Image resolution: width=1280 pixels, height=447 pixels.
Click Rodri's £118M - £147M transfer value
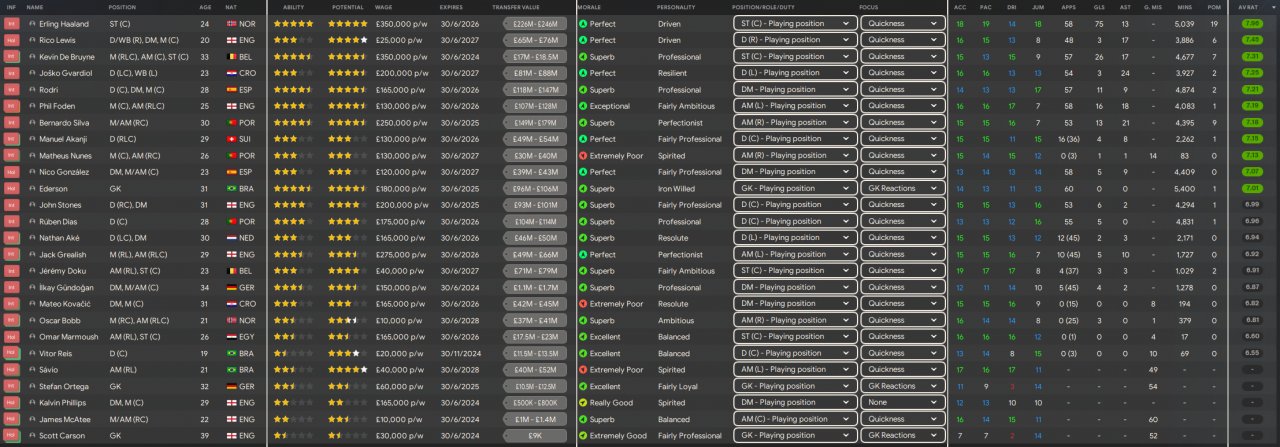[x=534, y=89]
